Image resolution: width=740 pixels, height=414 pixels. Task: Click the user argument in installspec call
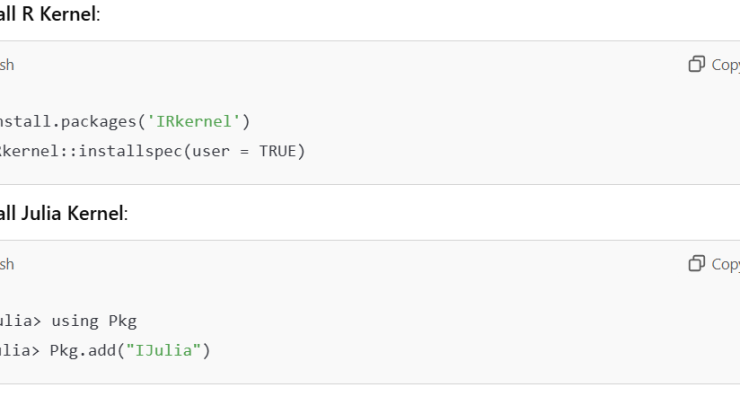click(211, 152)
